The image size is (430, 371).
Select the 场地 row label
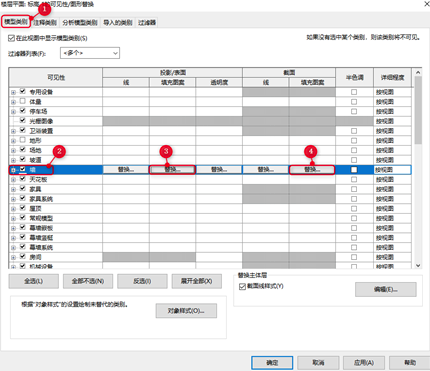coord(35,150)
